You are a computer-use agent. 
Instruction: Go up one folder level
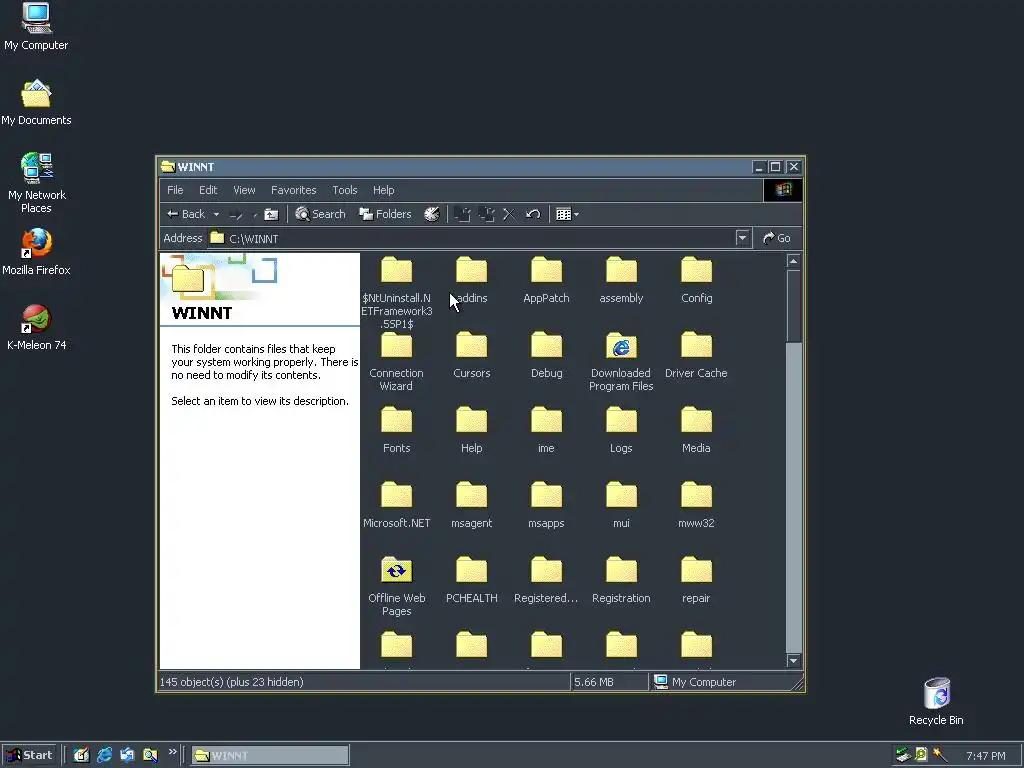click(x=271, y=214)
